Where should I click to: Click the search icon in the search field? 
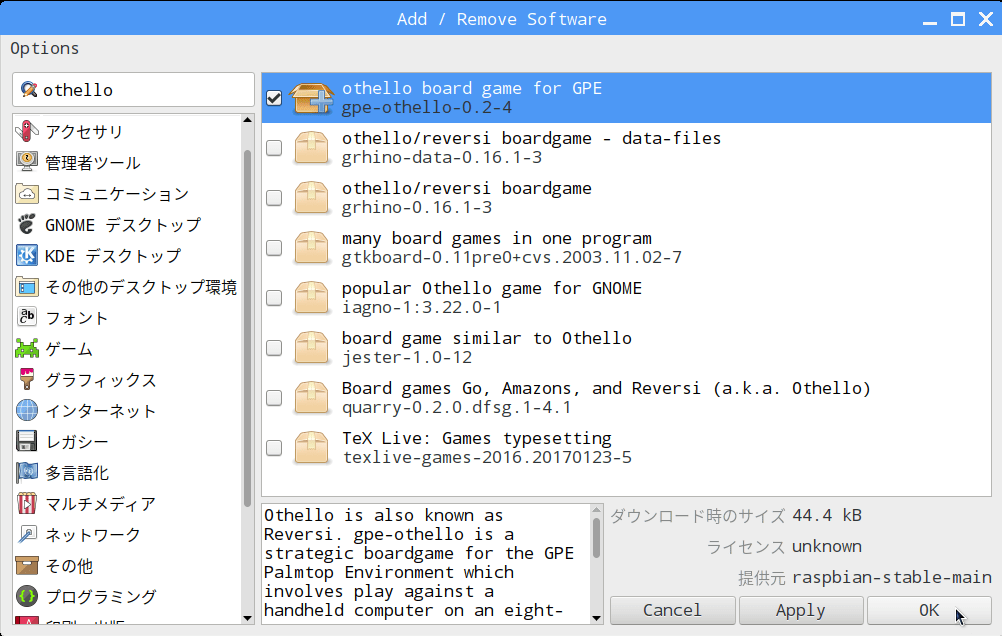click(29, 89)
